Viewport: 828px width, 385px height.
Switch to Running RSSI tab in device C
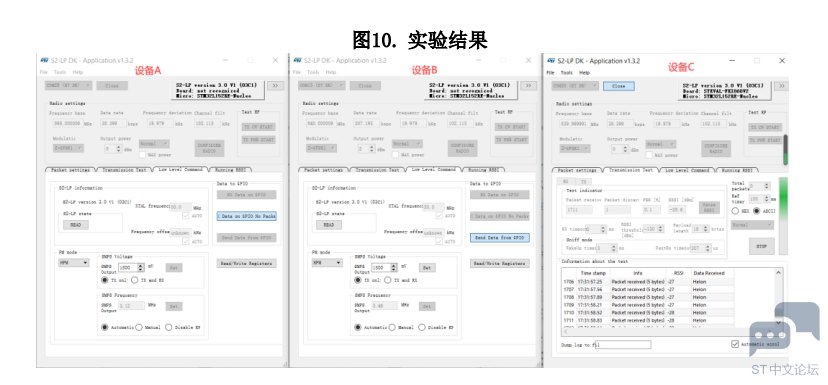[738, 171]
